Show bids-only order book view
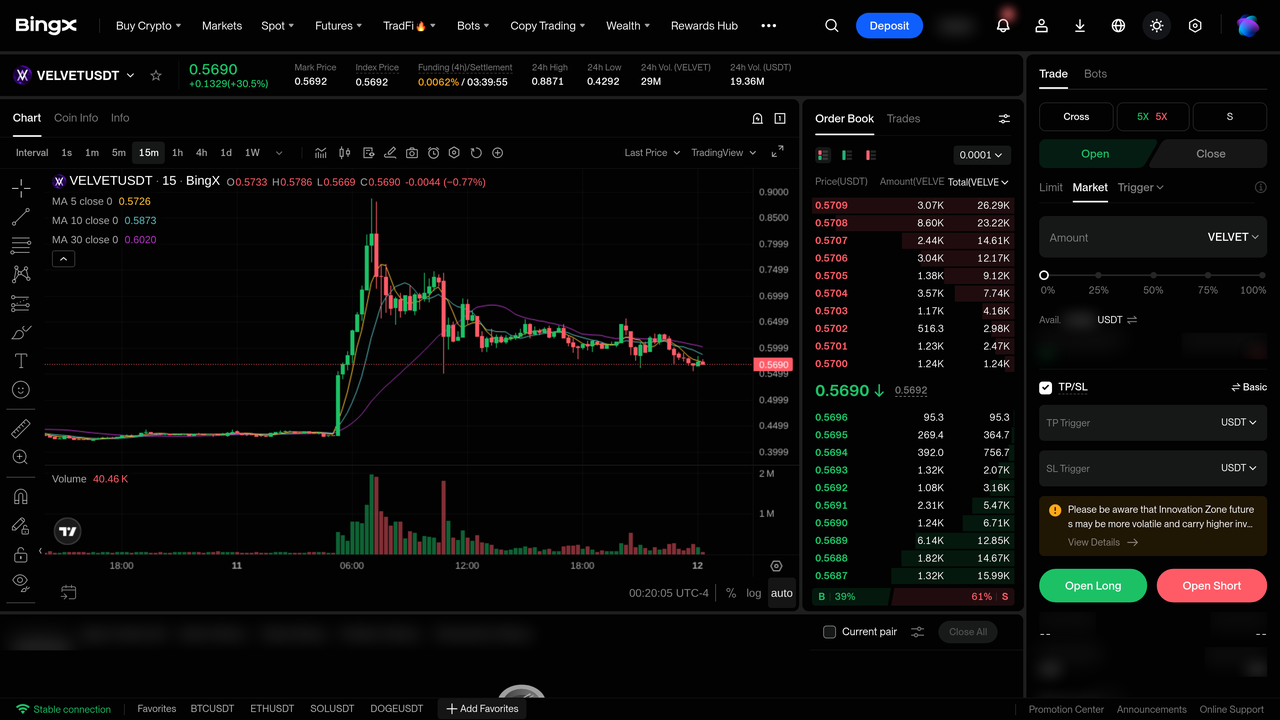The width and height of the screenshot is (1280, 720). 847,155
